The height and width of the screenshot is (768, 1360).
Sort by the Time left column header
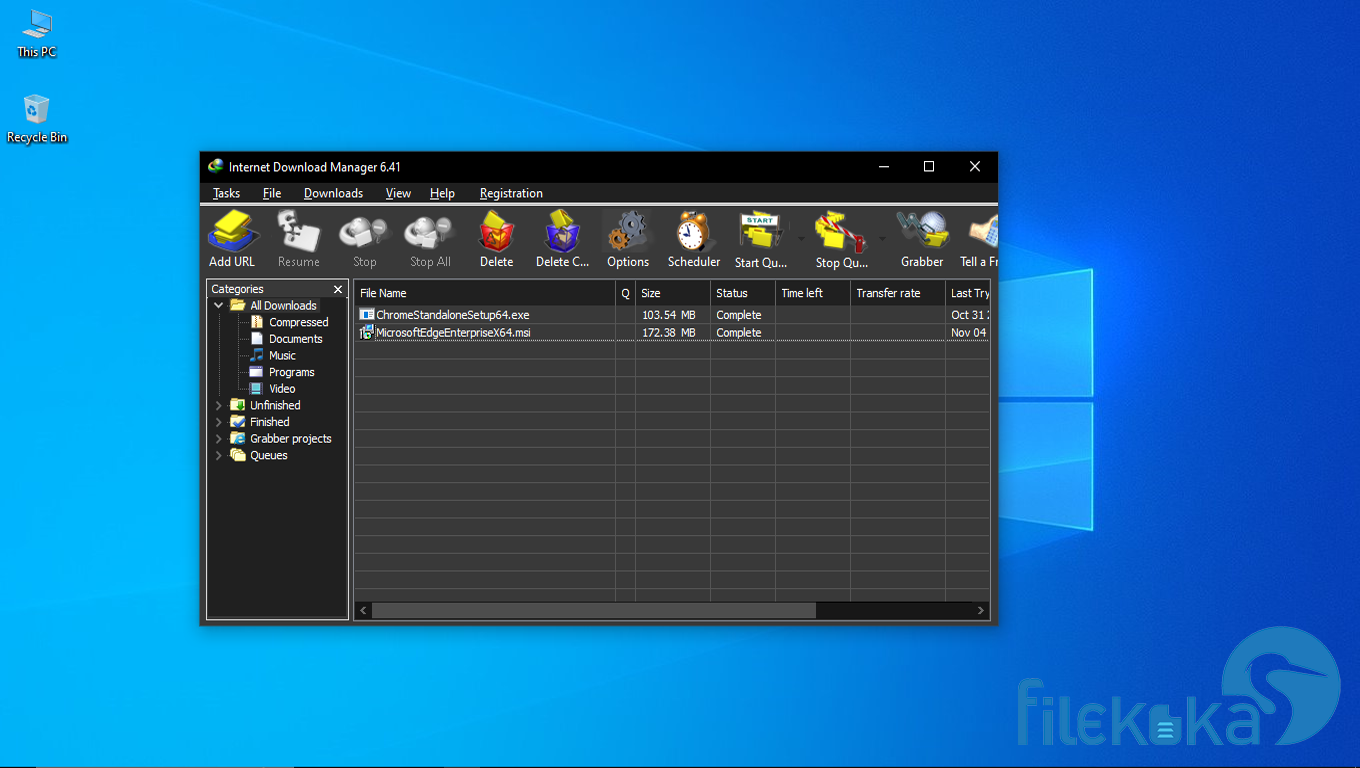click(813, 293)
